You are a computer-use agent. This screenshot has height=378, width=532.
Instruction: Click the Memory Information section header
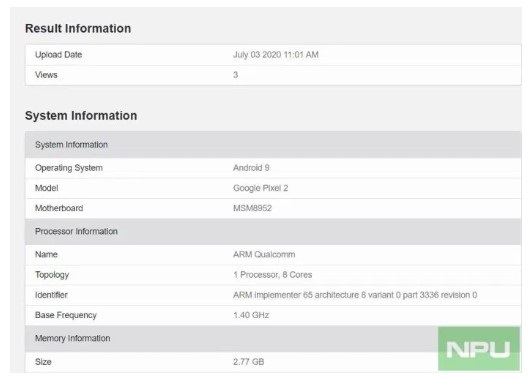231,338
